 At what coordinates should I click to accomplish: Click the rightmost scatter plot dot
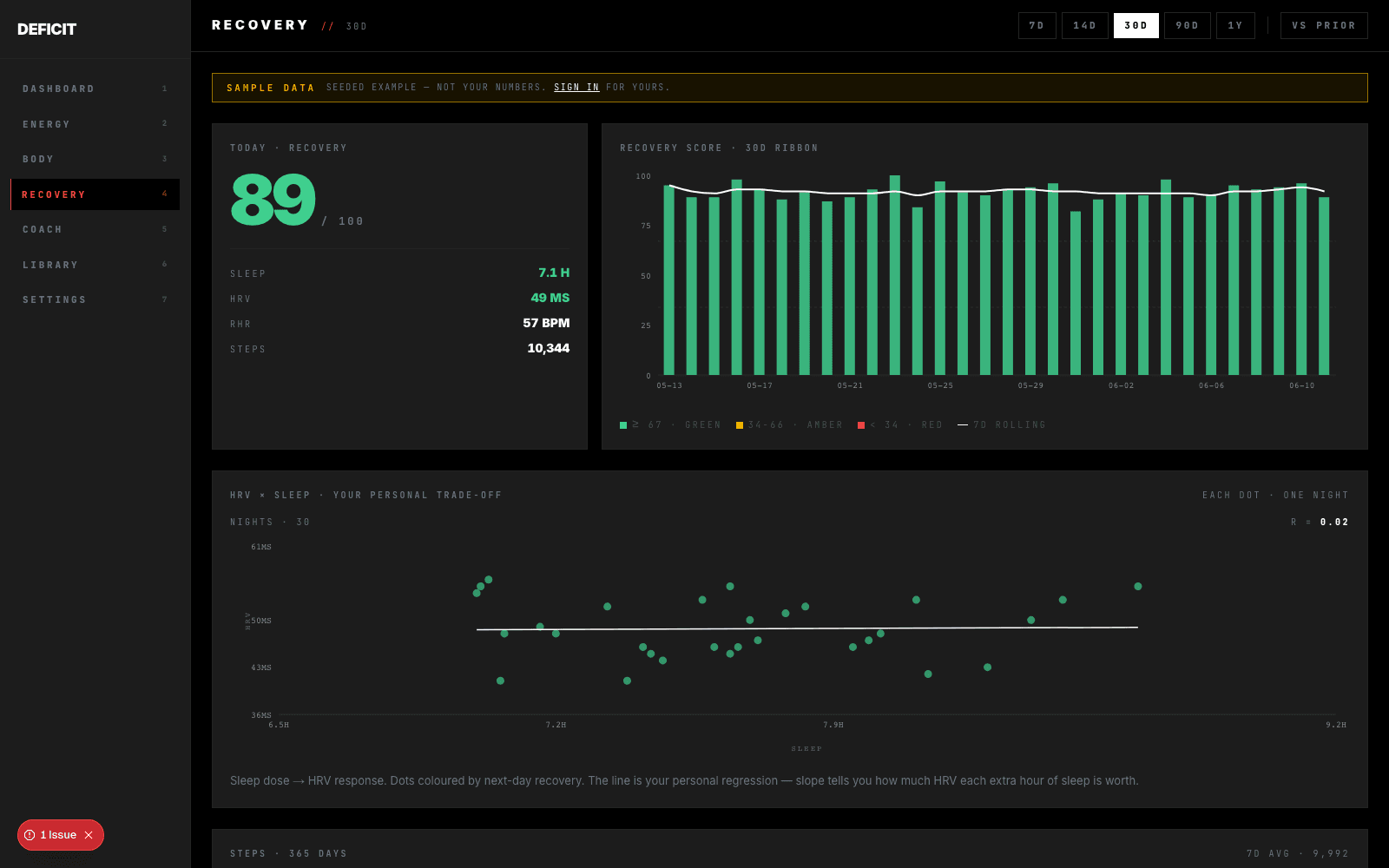[x=1138, y=587]
